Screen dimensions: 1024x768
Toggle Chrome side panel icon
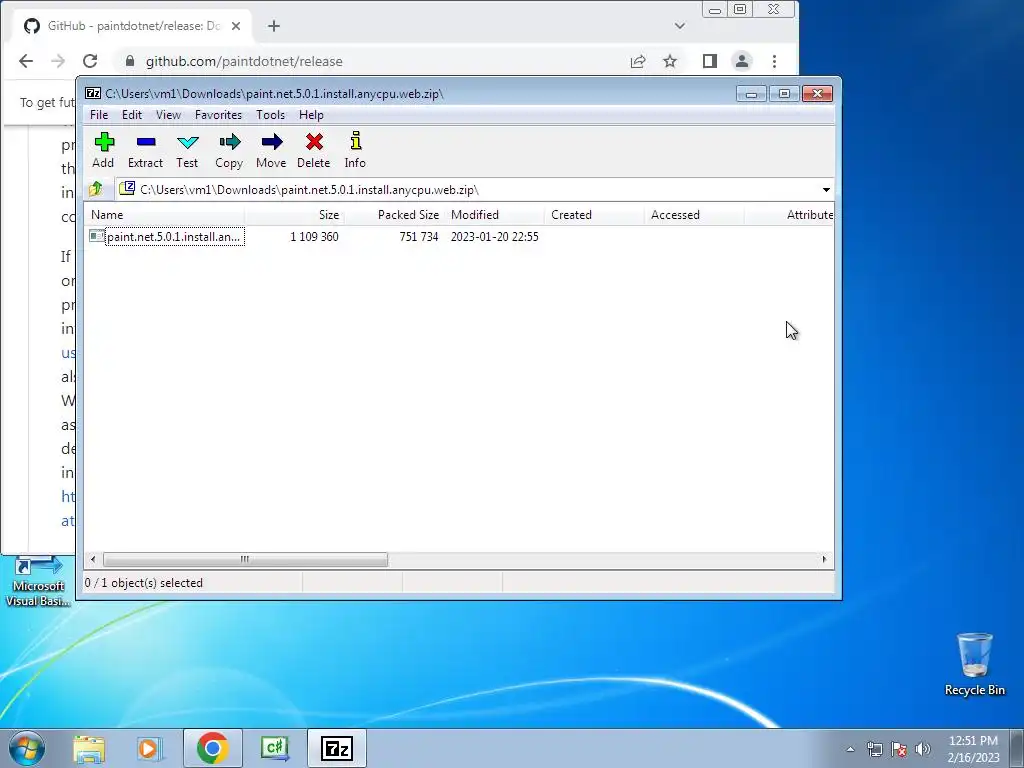[x=710, y=61]
